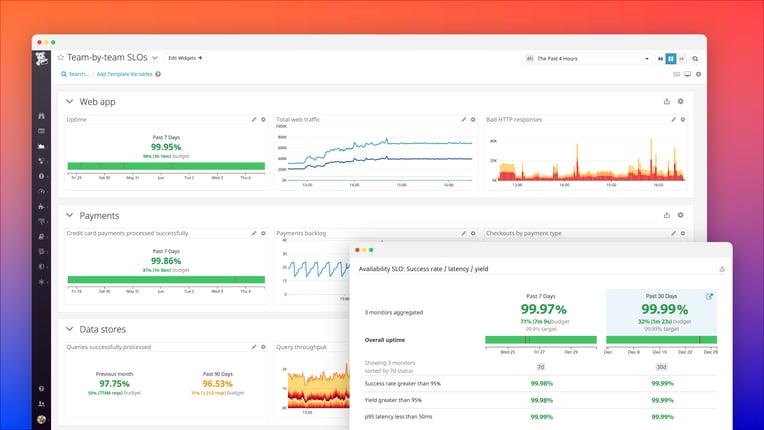
Task: Collapse the Payments section
Action: tap(69, 215)
